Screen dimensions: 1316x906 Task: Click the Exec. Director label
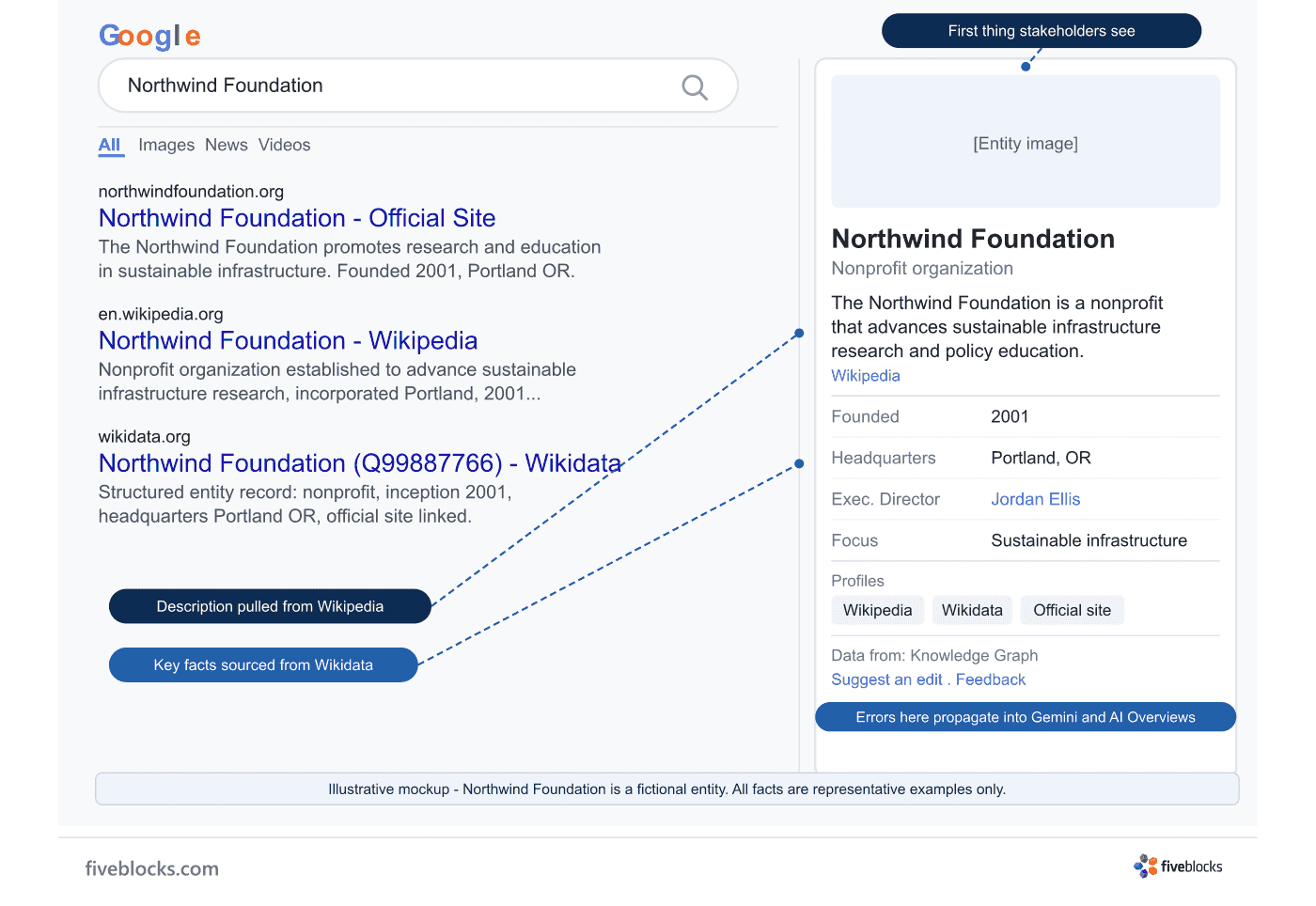point(885,499)
